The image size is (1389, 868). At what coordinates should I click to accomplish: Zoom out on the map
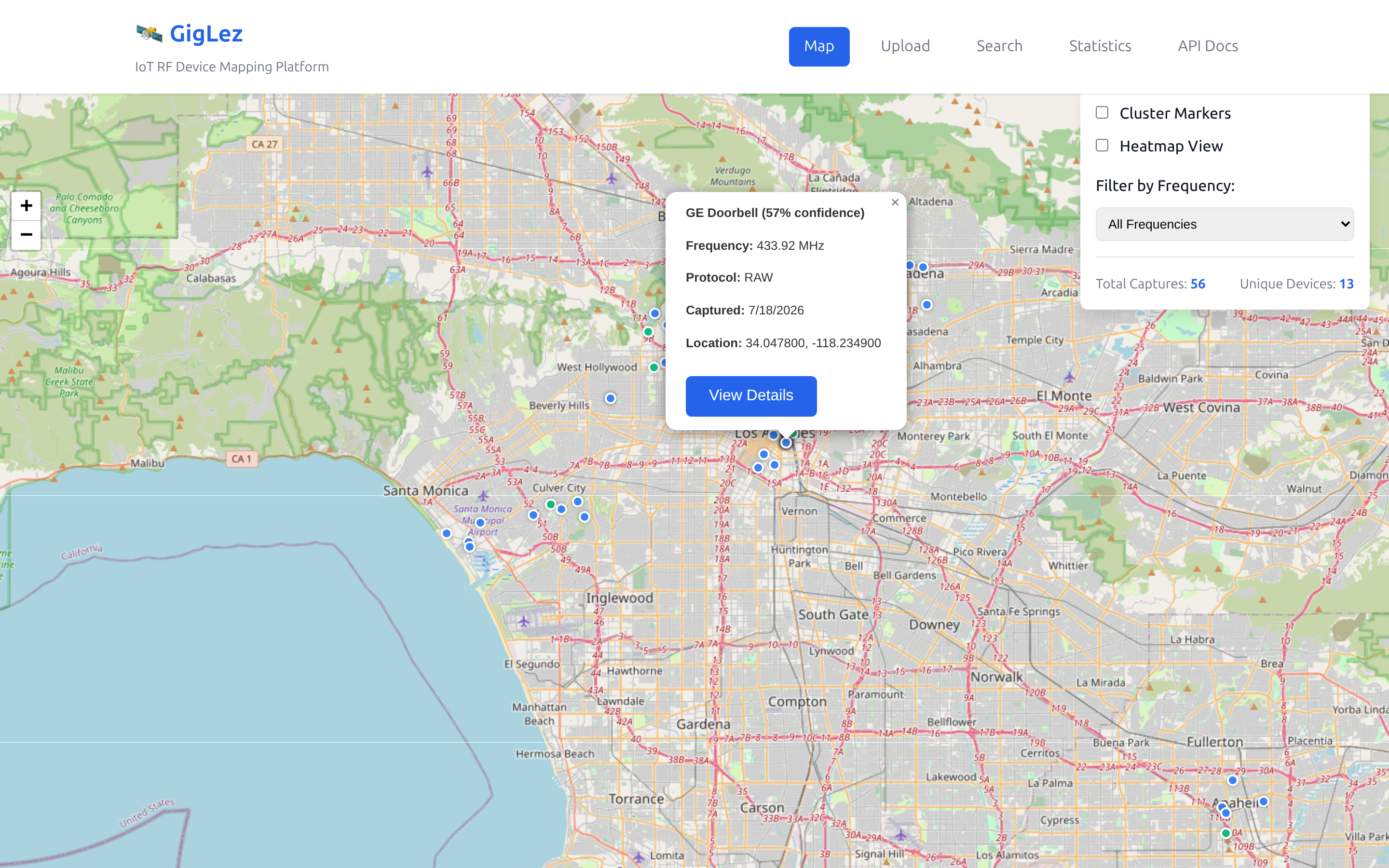(27, 235)
